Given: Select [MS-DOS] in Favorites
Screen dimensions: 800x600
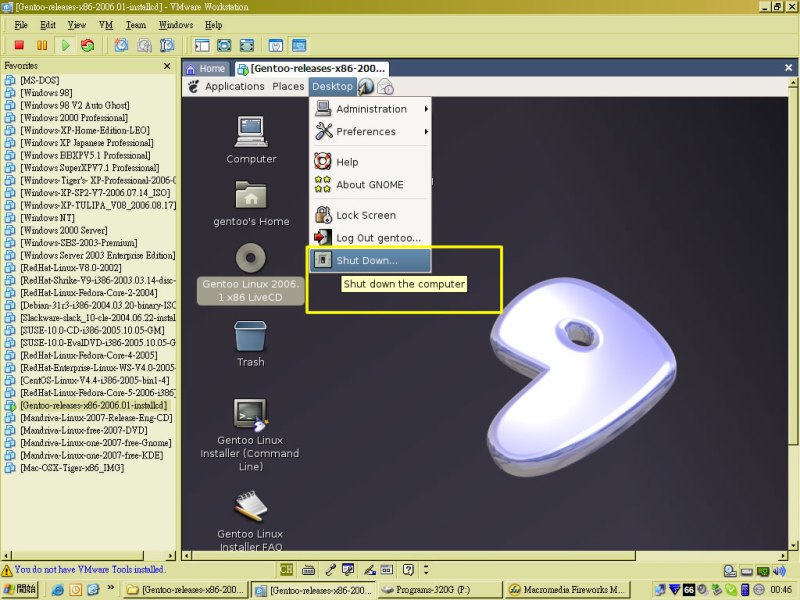Looking at the screenshot, I should [x=40, y=80].
